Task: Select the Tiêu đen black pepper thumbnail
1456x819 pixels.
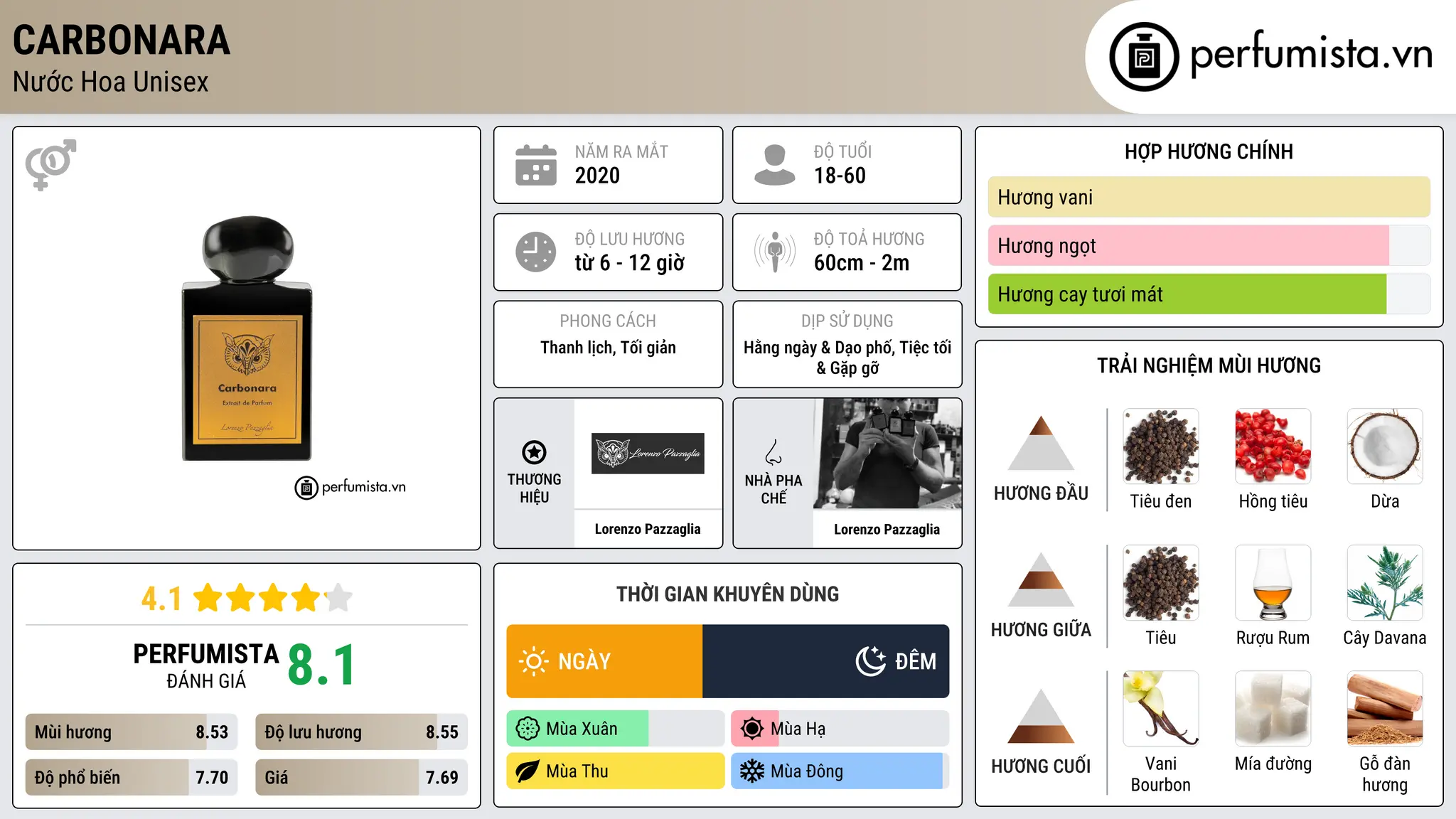Action: coord(1161,446)
